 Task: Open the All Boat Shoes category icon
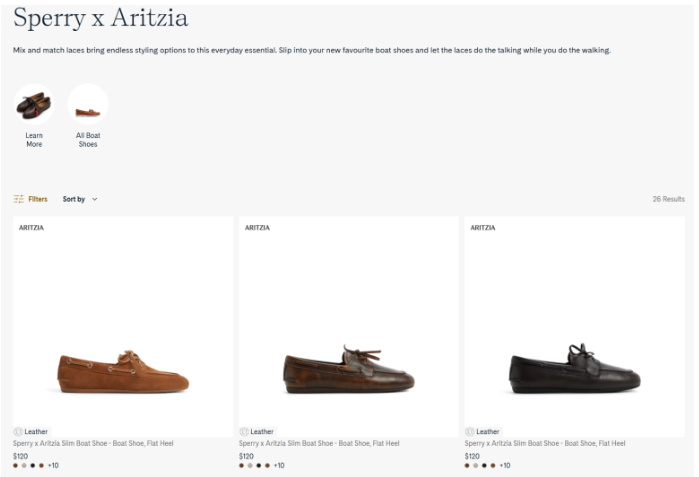click(88, 105)
